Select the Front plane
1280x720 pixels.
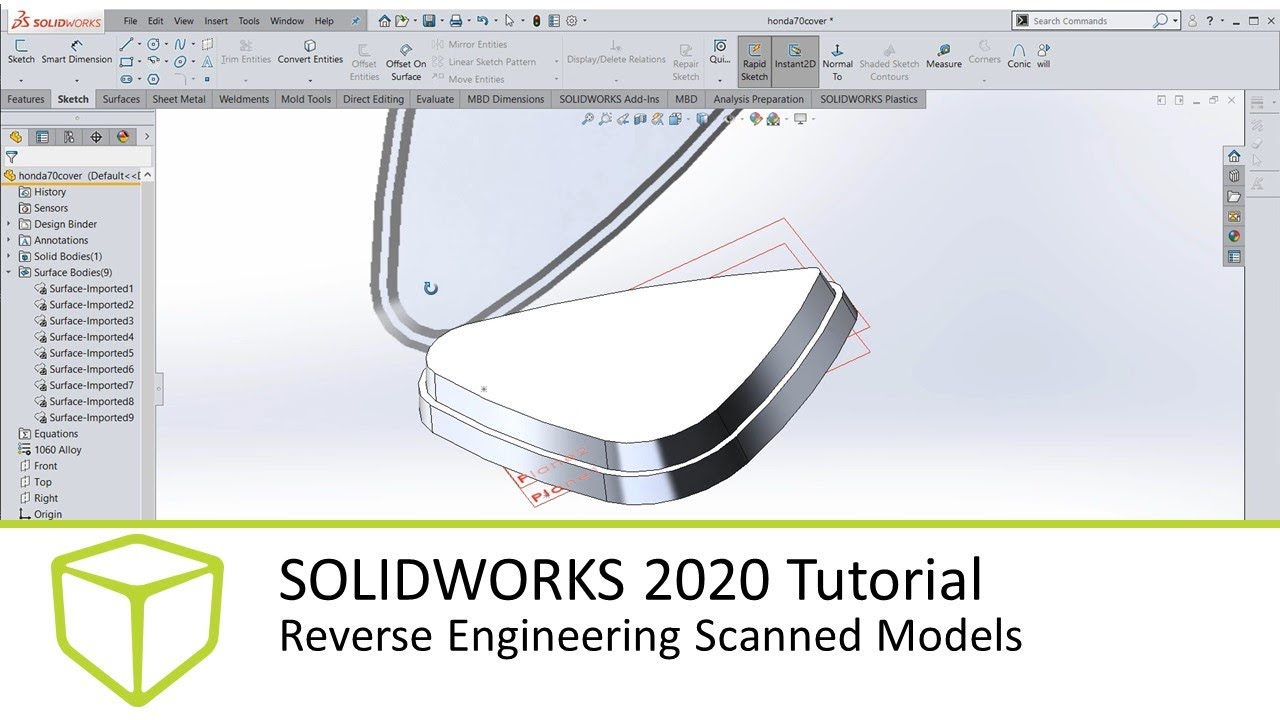38,466
